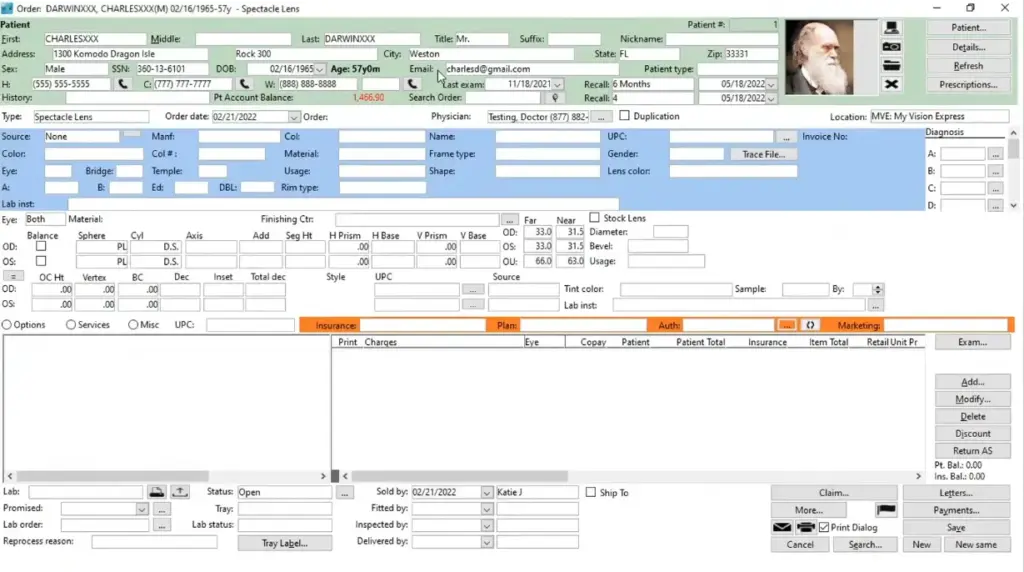Viewport: 1024px width, 572px height.
Task: Enable the Stock Lens checkbox
Action: coord(594,217)
